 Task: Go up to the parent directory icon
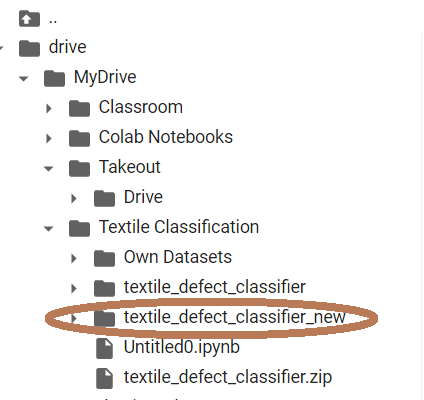point(29,19)
